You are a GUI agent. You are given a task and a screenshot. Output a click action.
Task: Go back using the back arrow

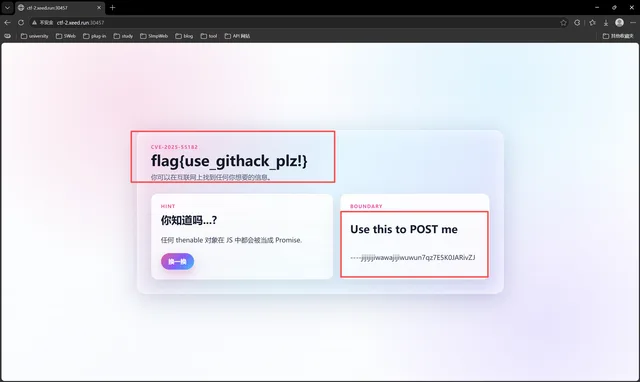click(7, 22)
